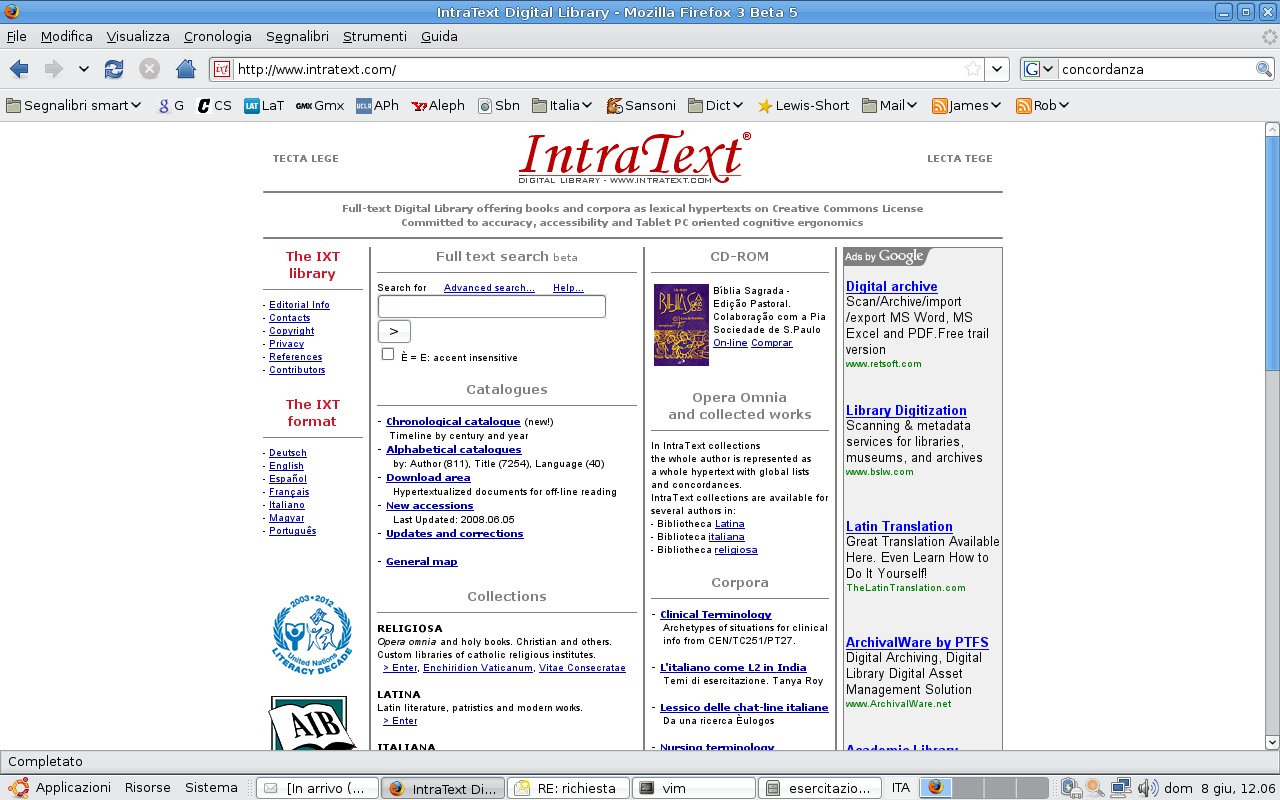1280x800 pixels.
Task: Open the File menu
Action: point(17,36)
